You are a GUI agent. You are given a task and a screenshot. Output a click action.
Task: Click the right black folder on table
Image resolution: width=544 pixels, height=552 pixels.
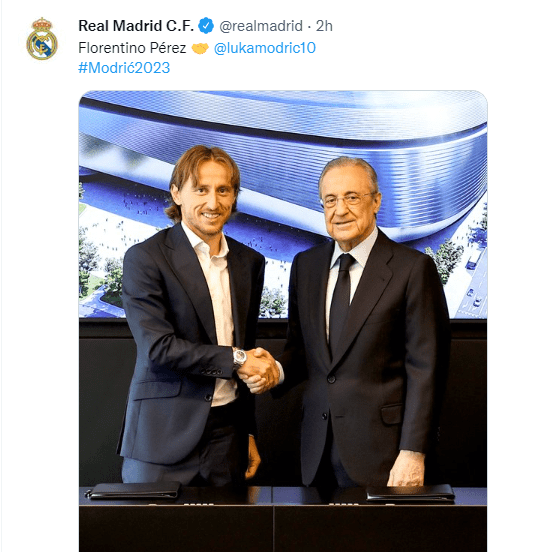[x=410, y=492]
